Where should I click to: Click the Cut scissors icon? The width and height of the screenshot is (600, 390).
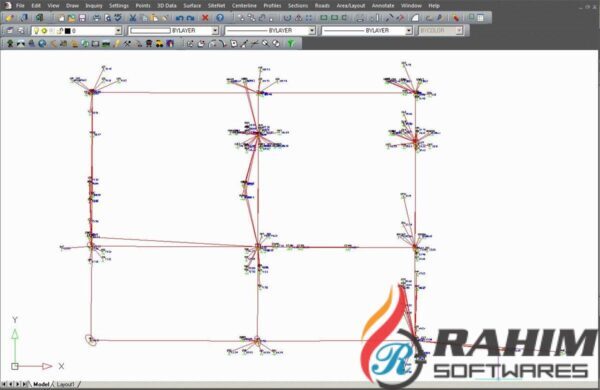click(x=133, y=18)
